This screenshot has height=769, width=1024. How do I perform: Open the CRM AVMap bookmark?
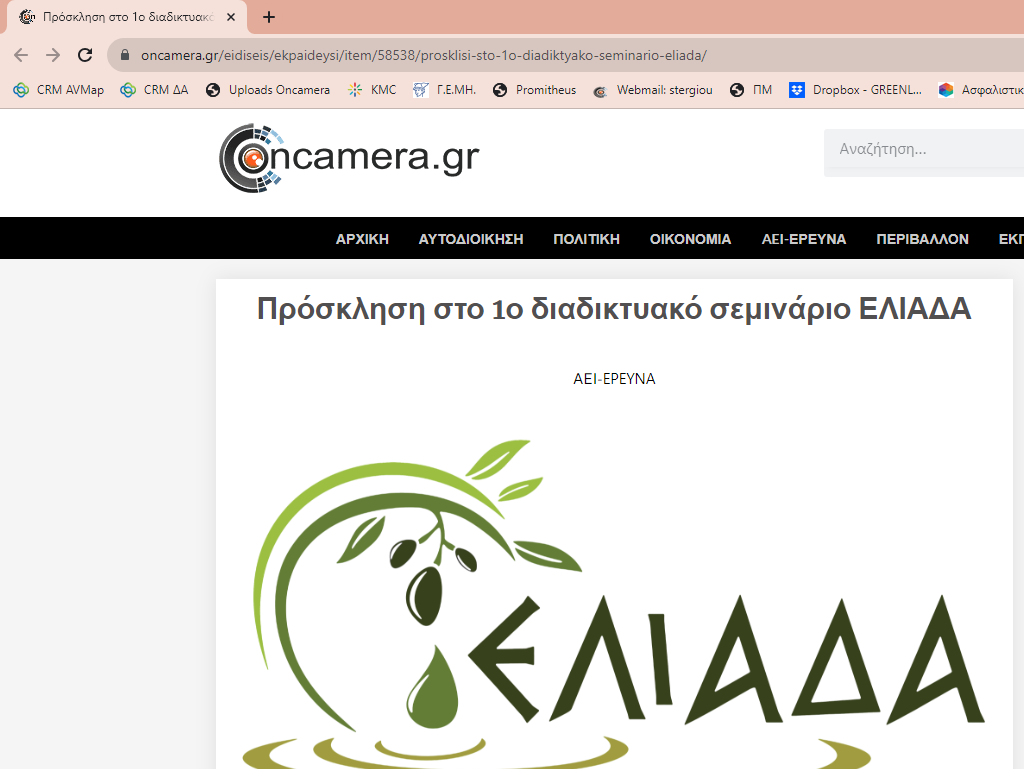coord(58,90)
